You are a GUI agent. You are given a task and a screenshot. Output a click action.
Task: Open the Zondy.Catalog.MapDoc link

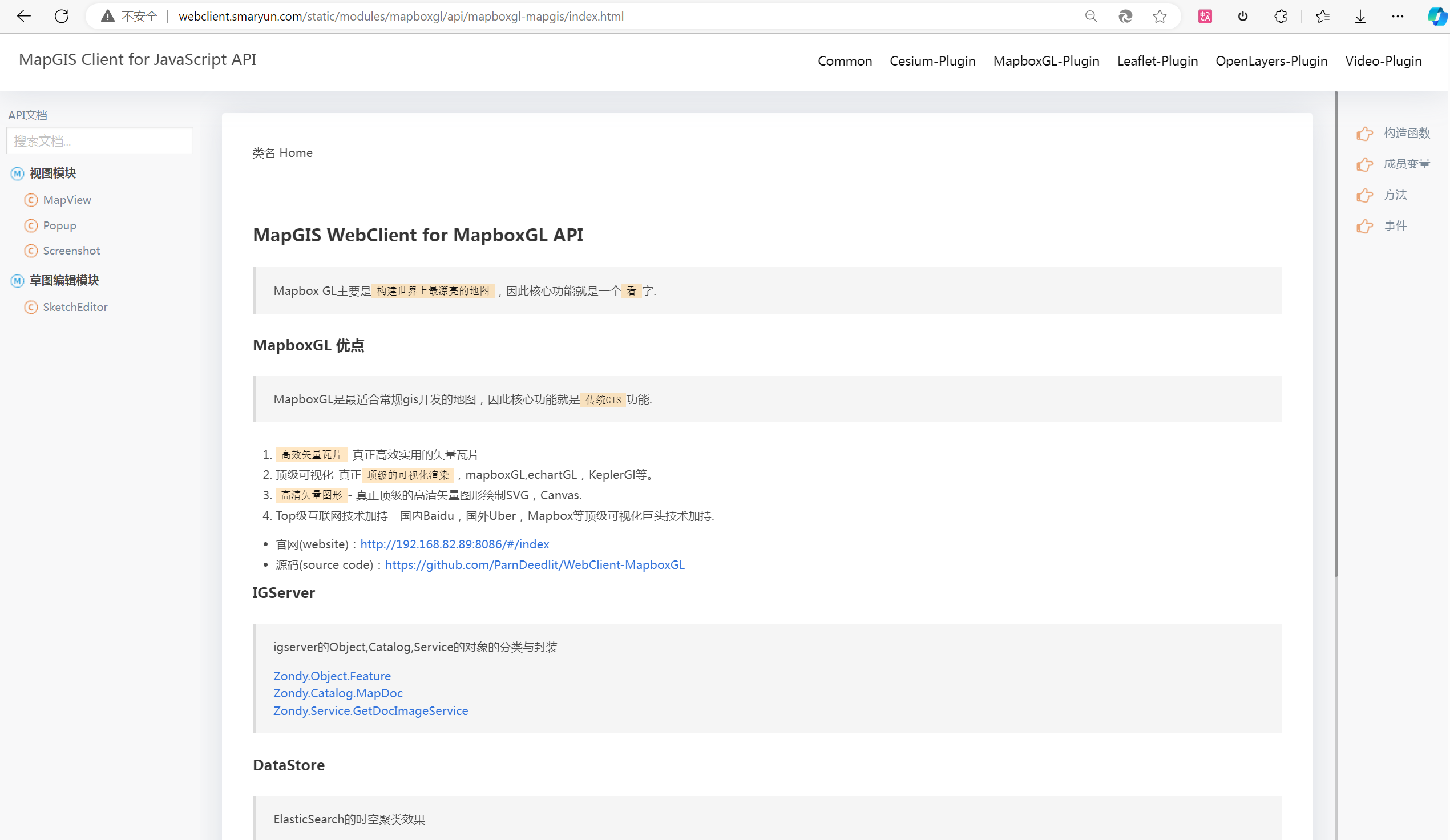tap(338, 693)
